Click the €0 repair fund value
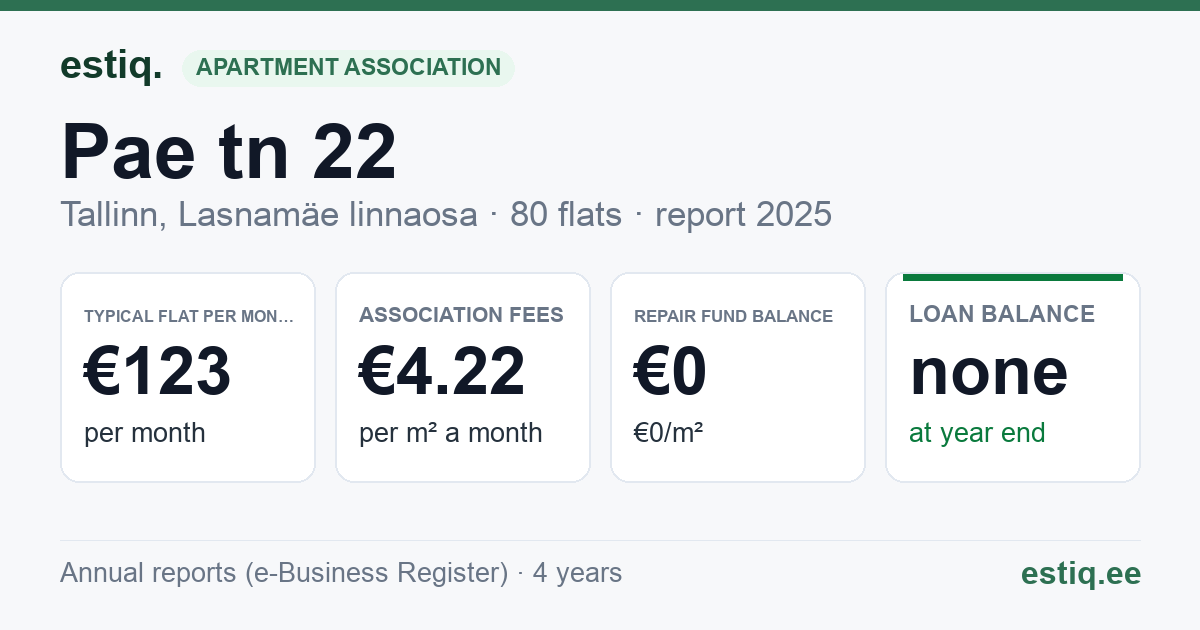1200x630 pixels. pyautogui.click(x=671, y=371)
